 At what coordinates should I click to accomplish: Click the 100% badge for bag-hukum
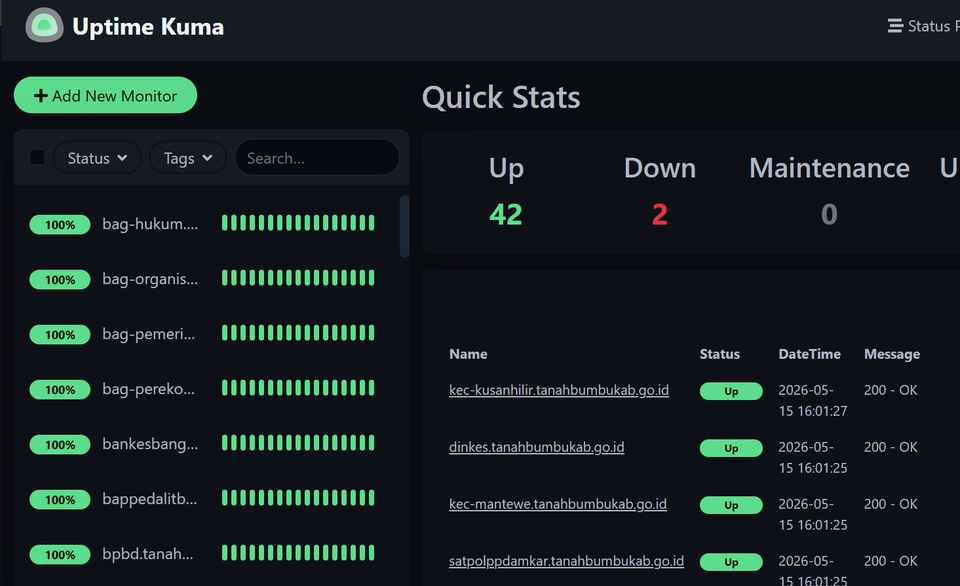(x=60, y=225)
